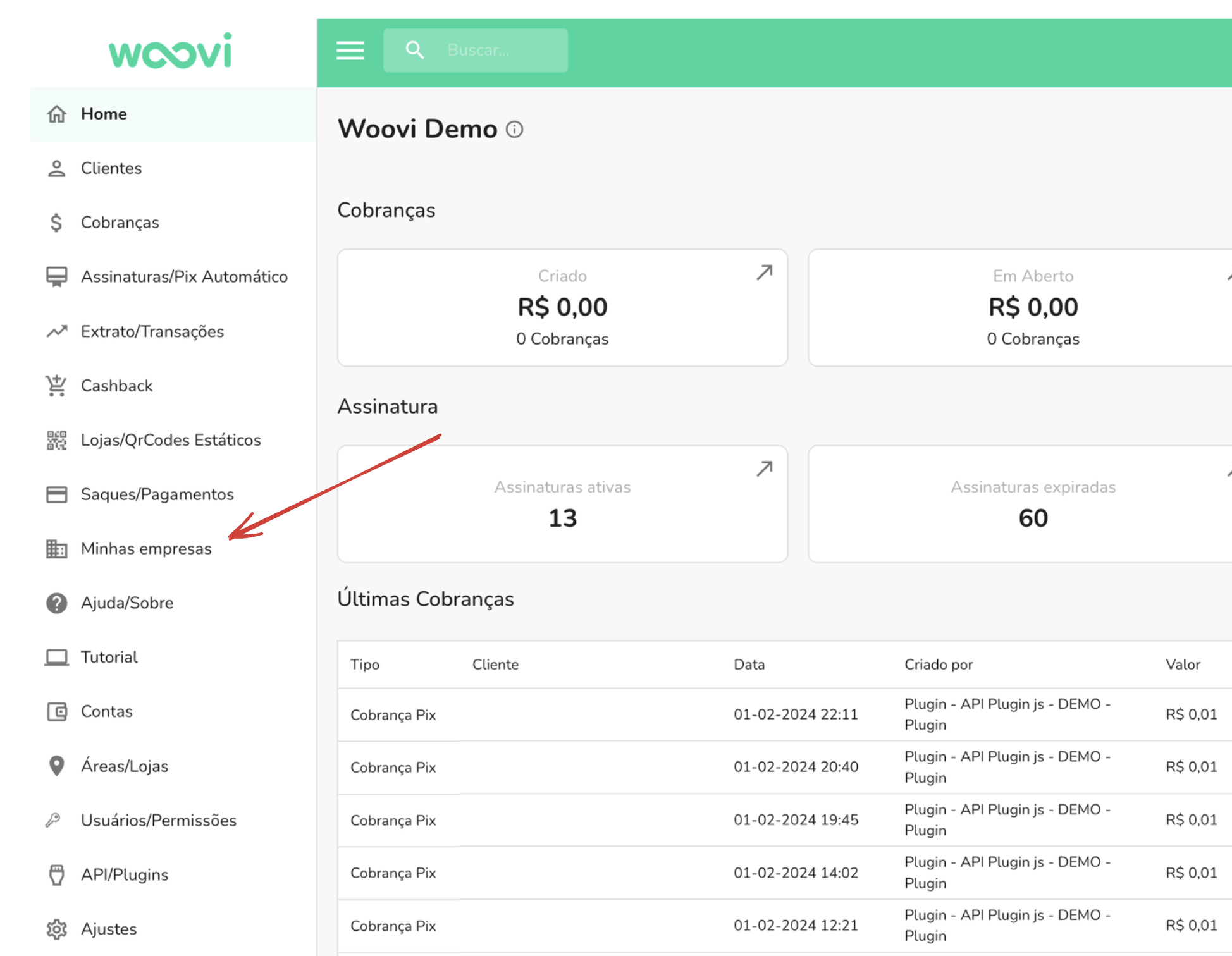The width and height of the screenshot is (1232, 956).
Task: Click the Cashback cart icon
Action: (x=56, y=386)
